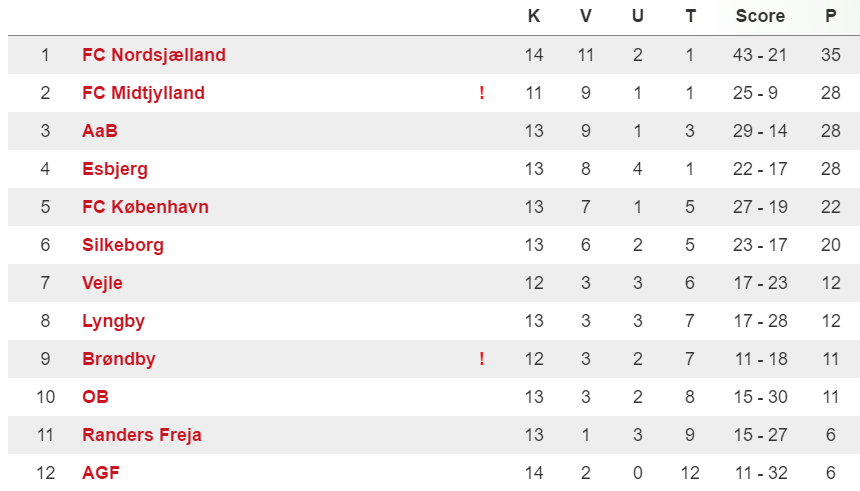The width and height of the screenshot is (860, 491).
Task: Open the Randers Freja team link
Action: [142, 435]
